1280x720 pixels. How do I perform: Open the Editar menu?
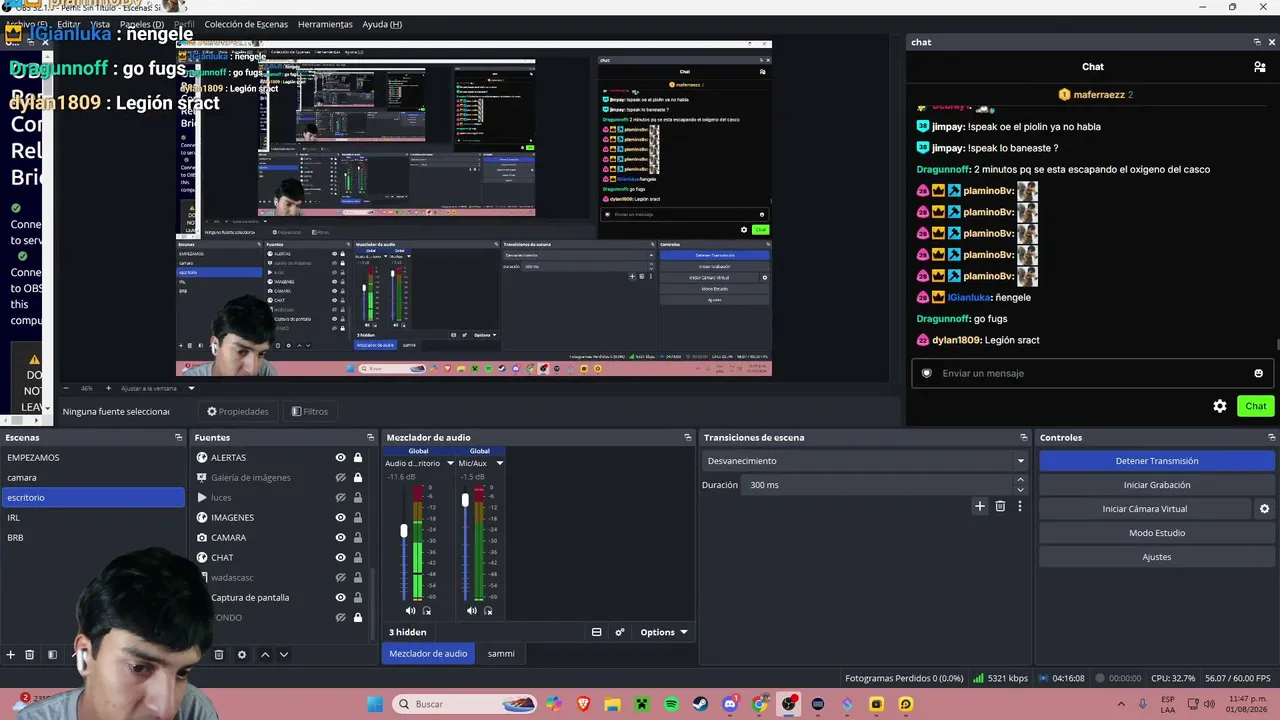(68, 24)
